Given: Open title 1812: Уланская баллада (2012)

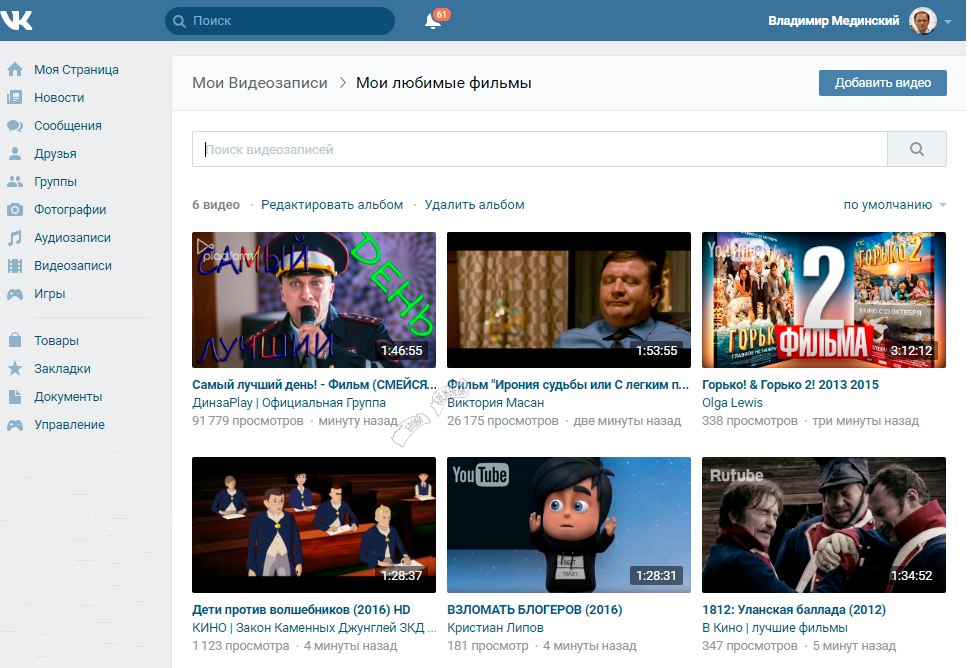Looking at the screenshot, I should coord(794,610).
